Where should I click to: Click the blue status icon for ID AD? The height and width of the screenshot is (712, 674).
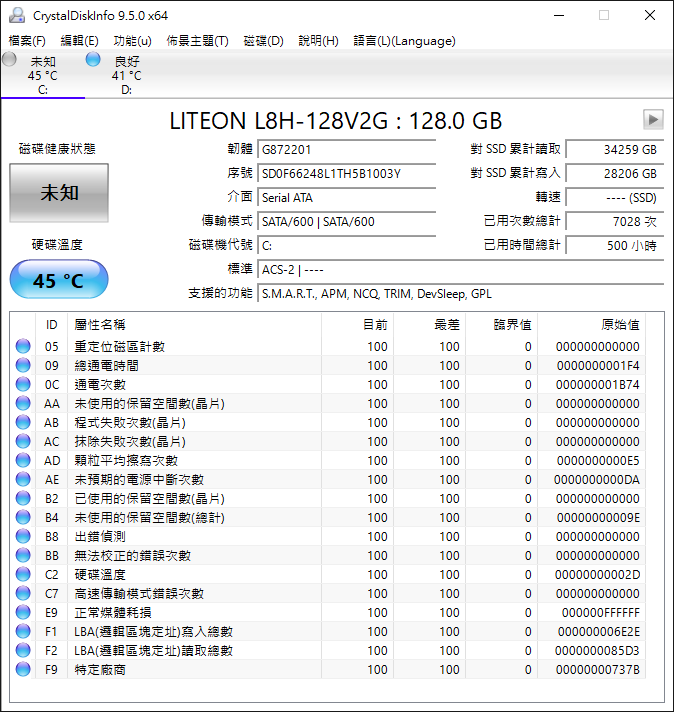point(23,460)
